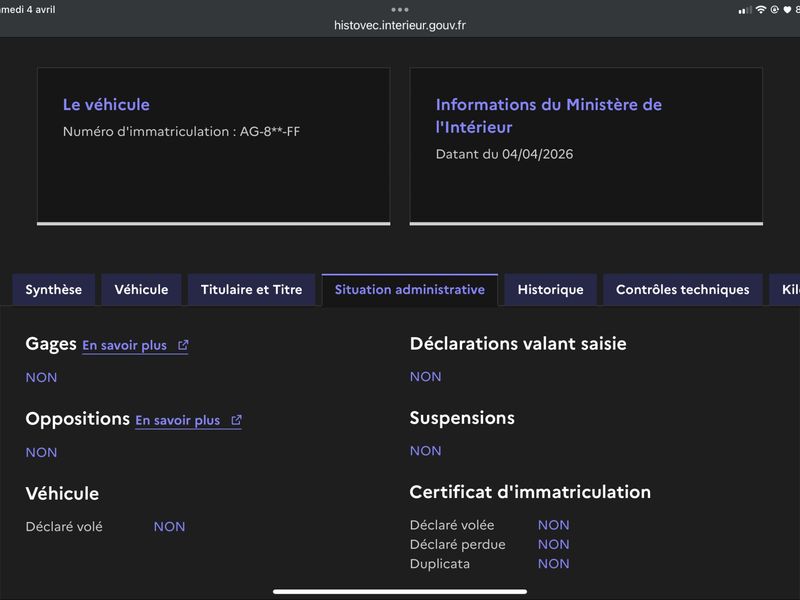Screen dimensions: 800x600
Task: Select the Titulaire et Titre tab
Action: pos(251,290)
